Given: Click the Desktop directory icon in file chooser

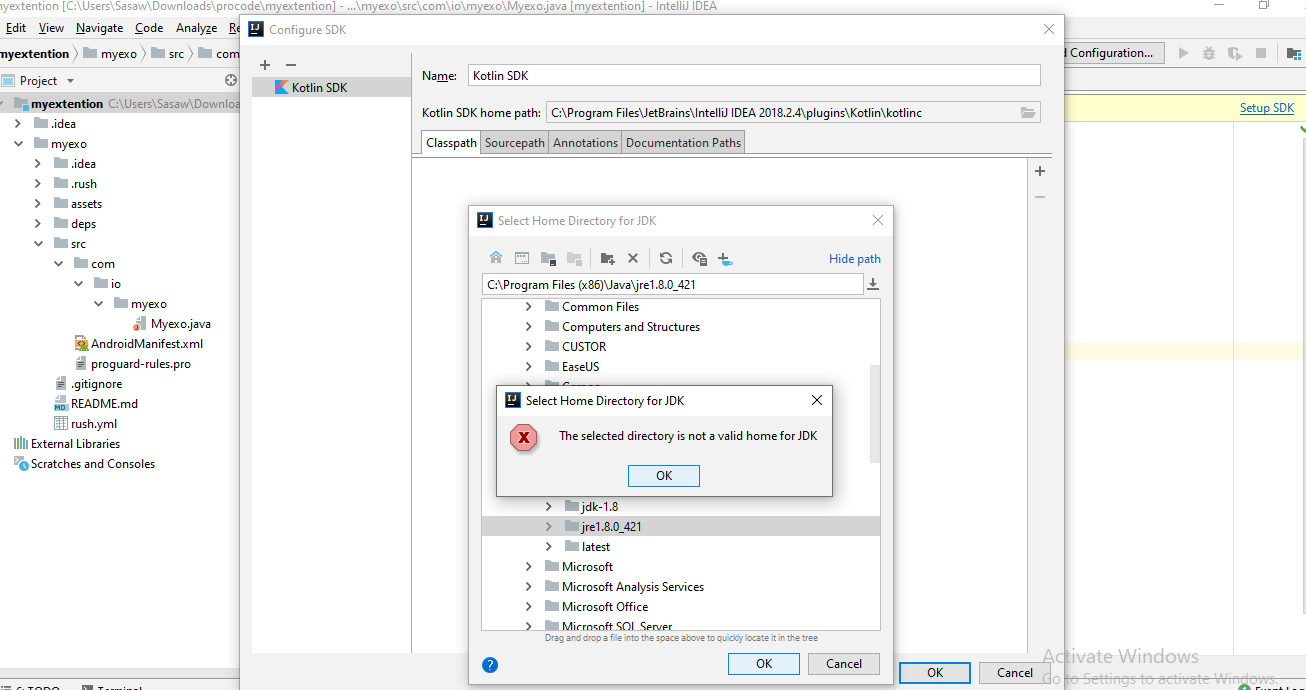Looking at the screenshot, I should 522,258.
